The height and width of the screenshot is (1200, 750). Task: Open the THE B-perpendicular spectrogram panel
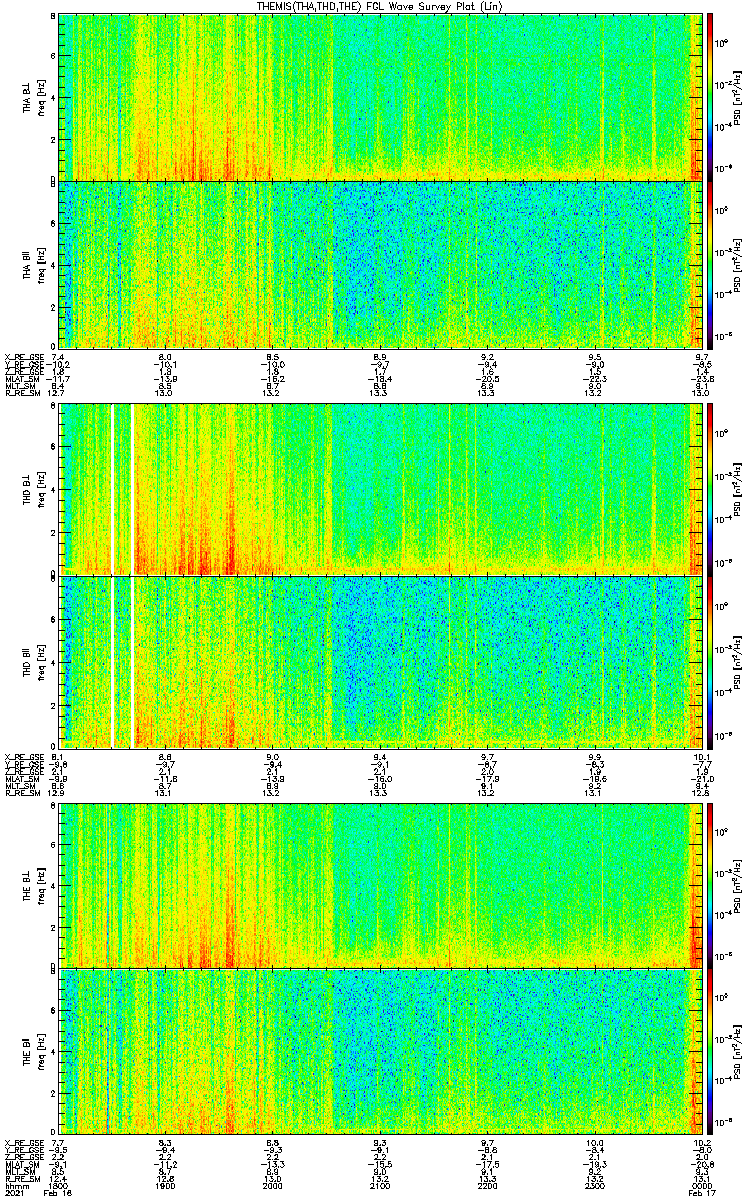(380, 884)
